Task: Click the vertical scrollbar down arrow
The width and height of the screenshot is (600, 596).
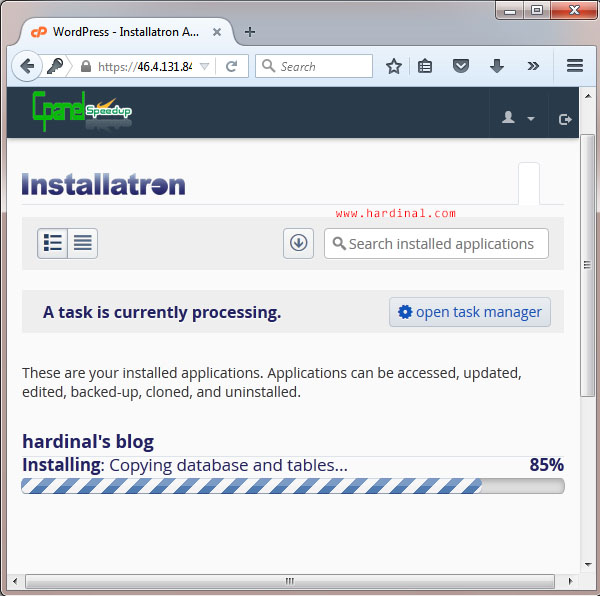Action: [x=588, y=564]
